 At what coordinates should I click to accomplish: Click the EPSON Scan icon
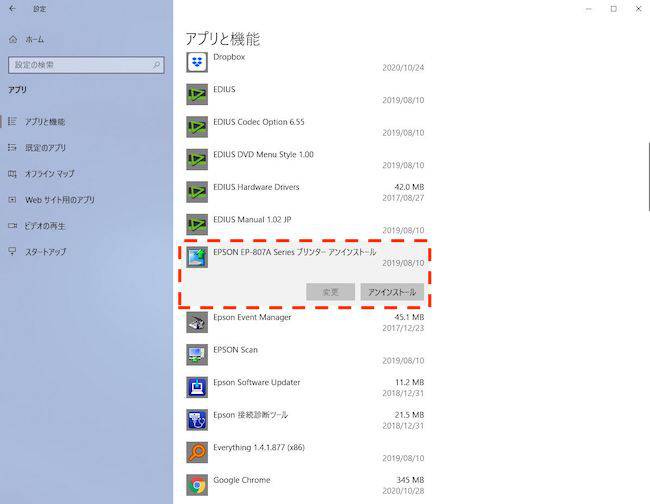coord(197,355)
